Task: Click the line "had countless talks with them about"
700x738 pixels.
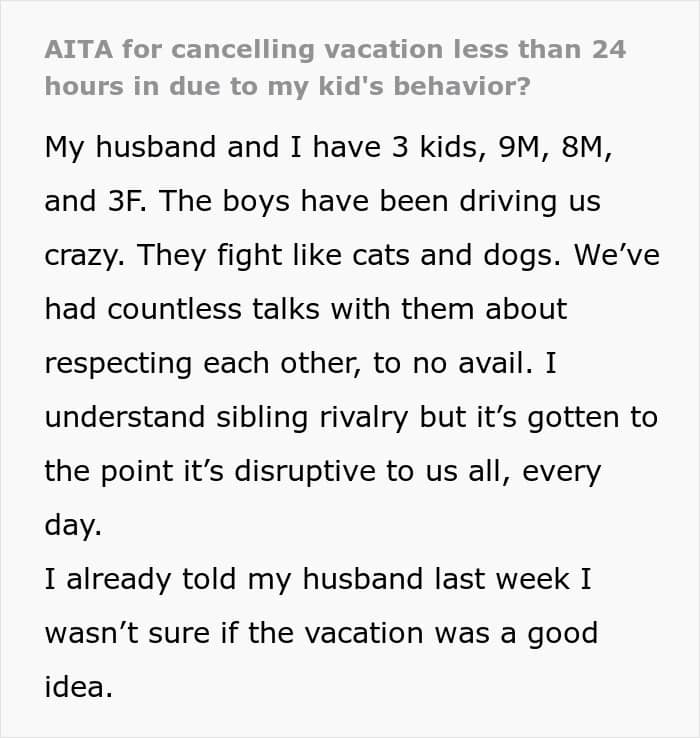Action: pos(305,309)
